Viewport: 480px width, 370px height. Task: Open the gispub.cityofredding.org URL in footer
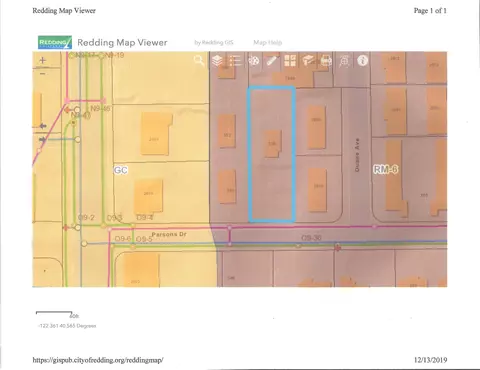click(x=98, y=360)
